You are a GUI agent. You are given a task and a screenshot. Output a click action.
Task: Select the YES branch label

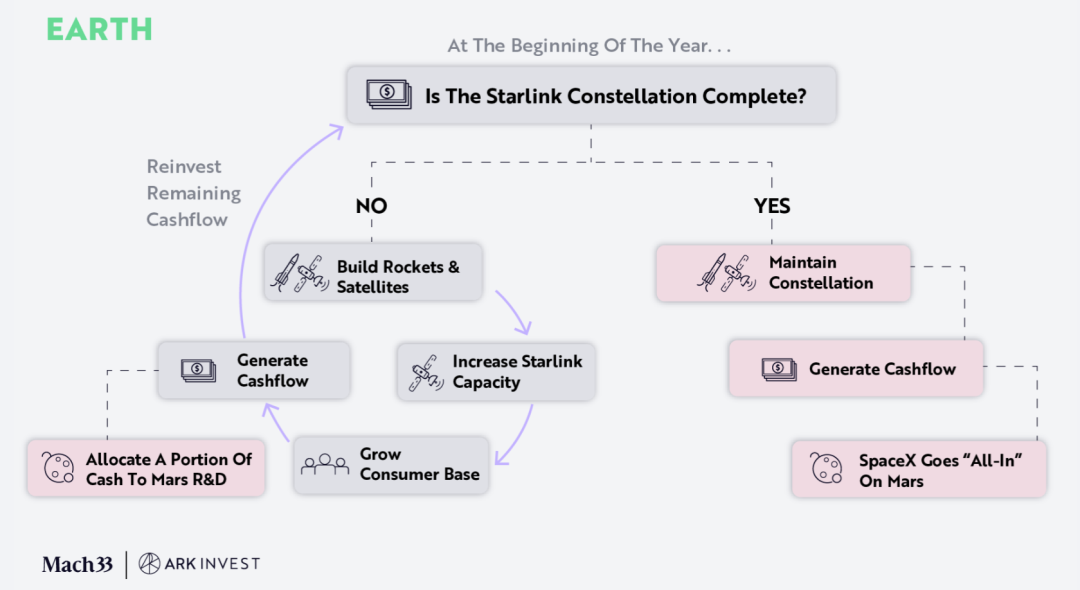click(771, 206)
